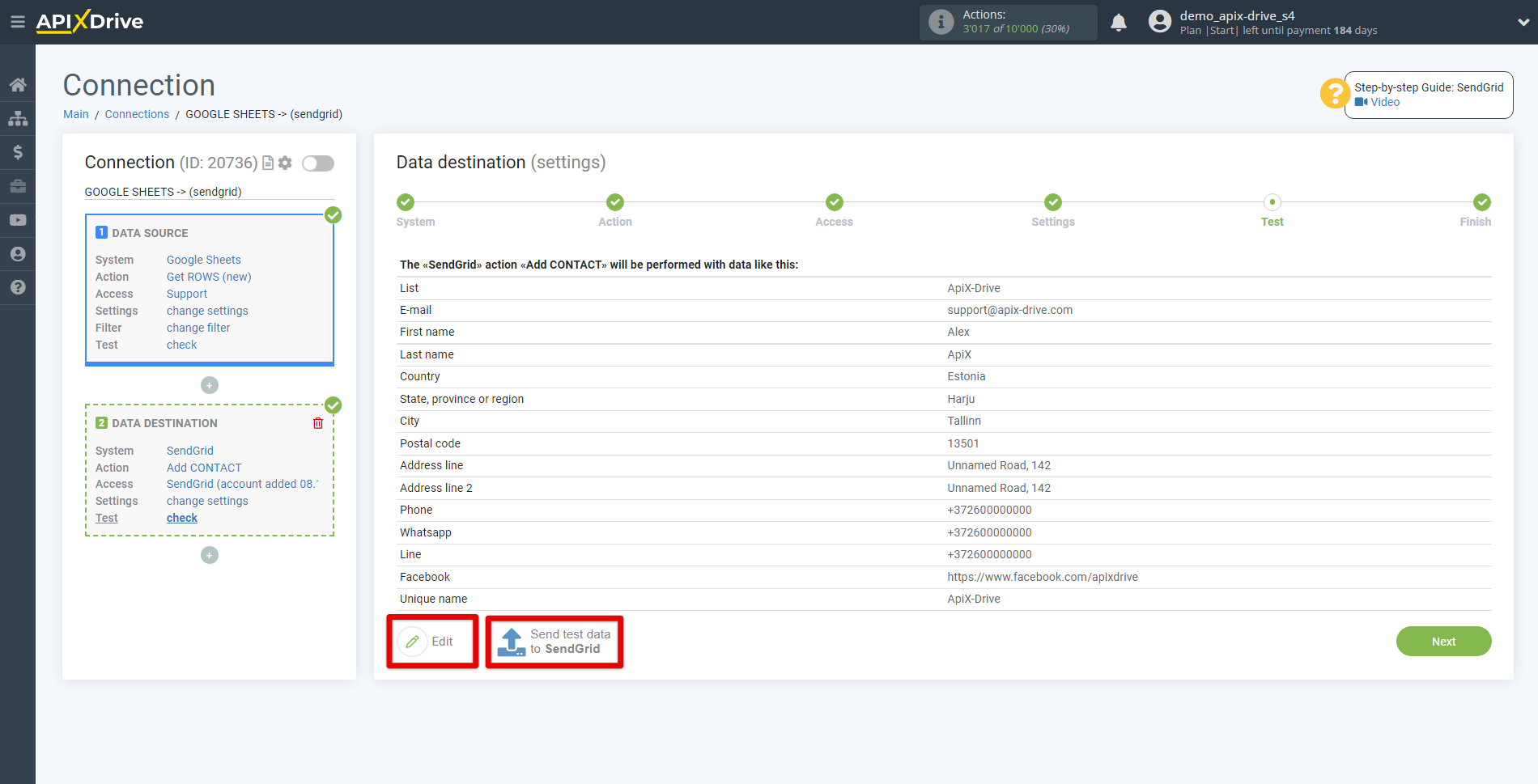Toggle the connection on/off switch

pos(318,163)
